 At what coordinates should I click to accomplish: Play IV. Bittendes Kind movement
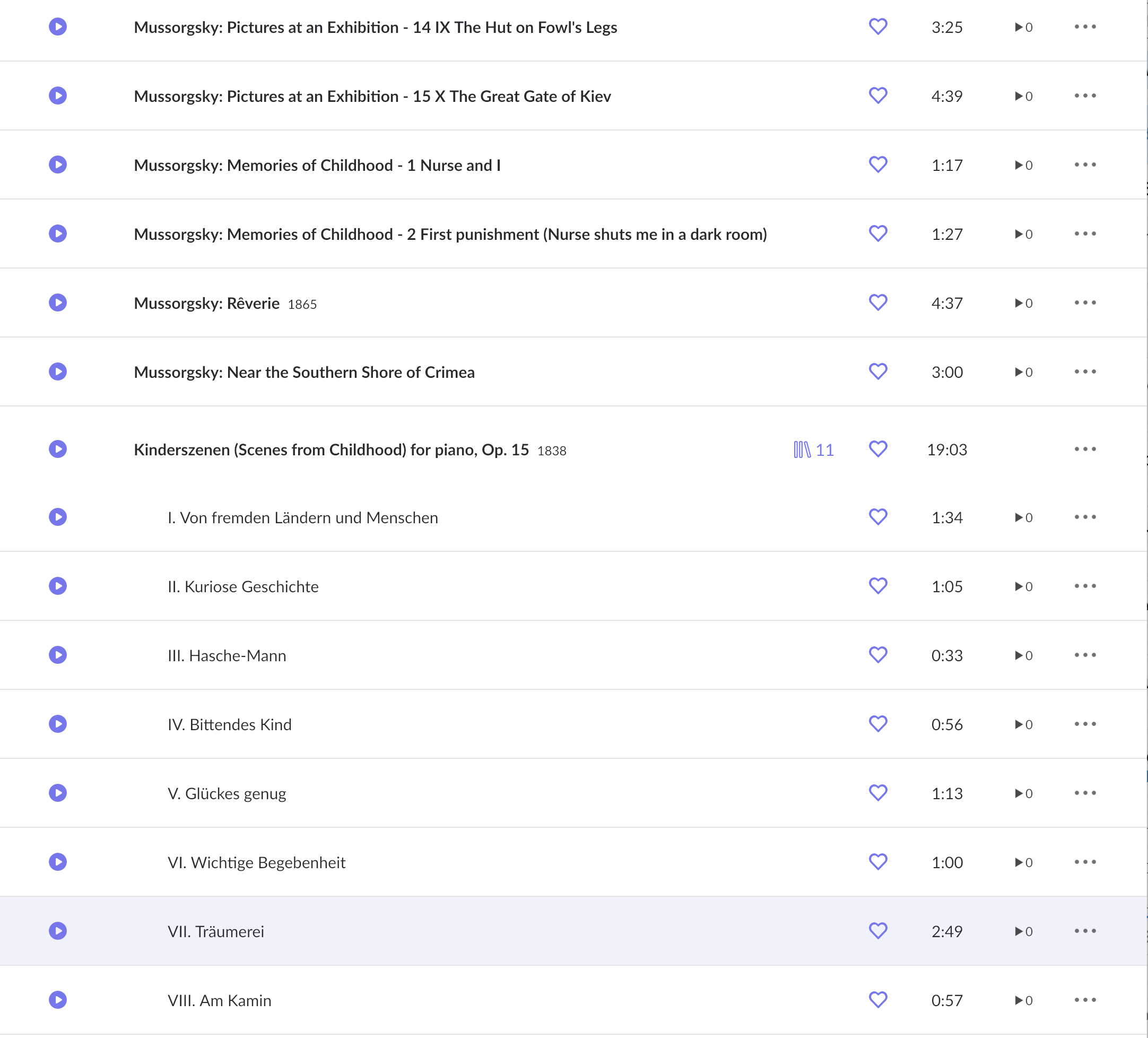pyautogui.click(x=57, y=724)
